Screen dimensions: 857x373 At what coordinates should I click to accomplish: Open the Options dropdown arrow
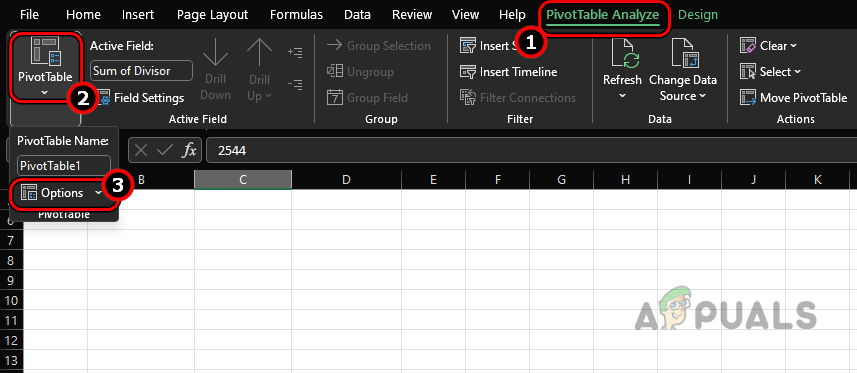[98, 193]
